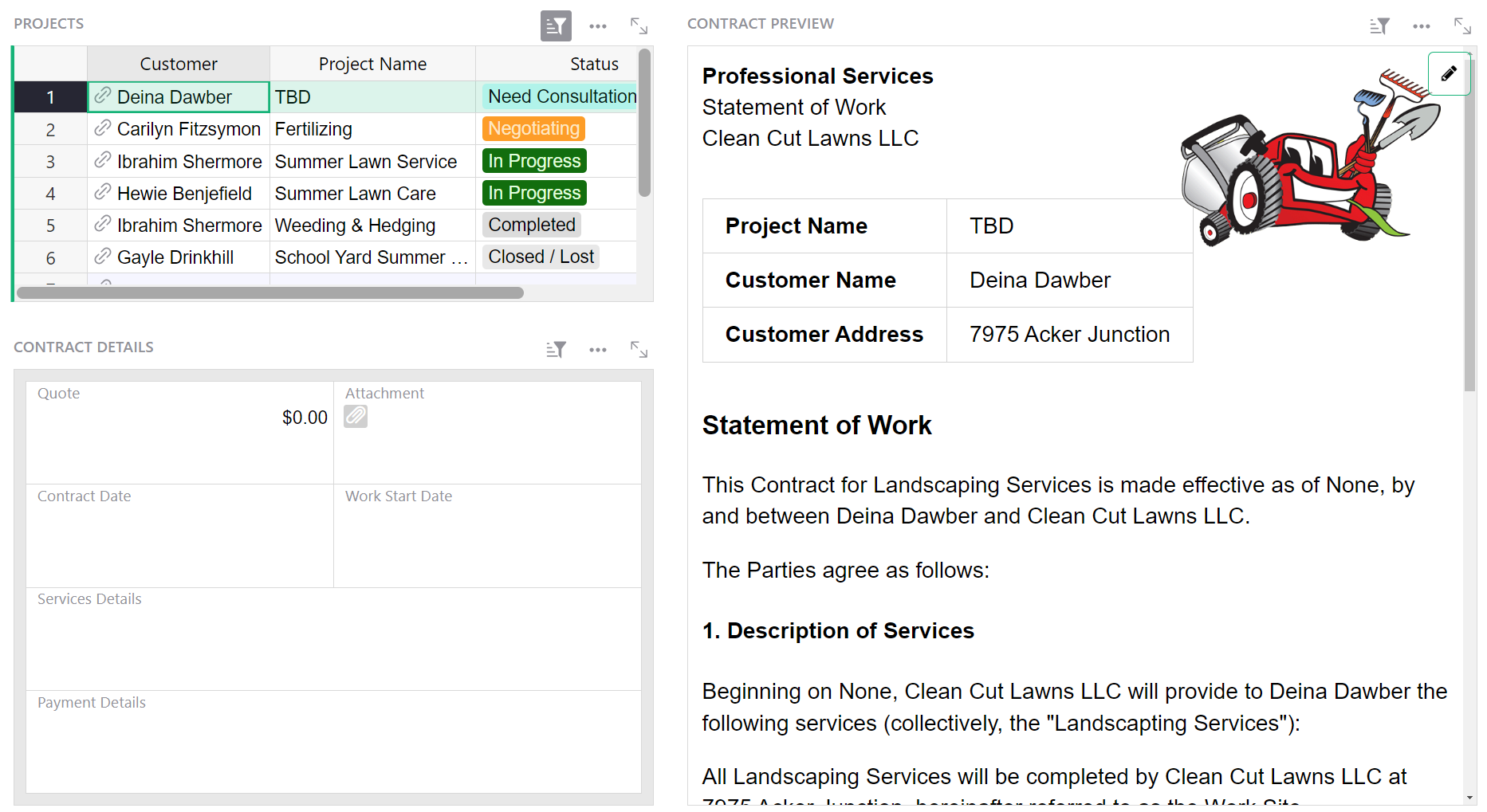Image resolution: width=1487 pixels, height=812 pixels.
Task: Expand CONTRACT PREVIEW to fullscreen
Action: (x=1462, y=25)
